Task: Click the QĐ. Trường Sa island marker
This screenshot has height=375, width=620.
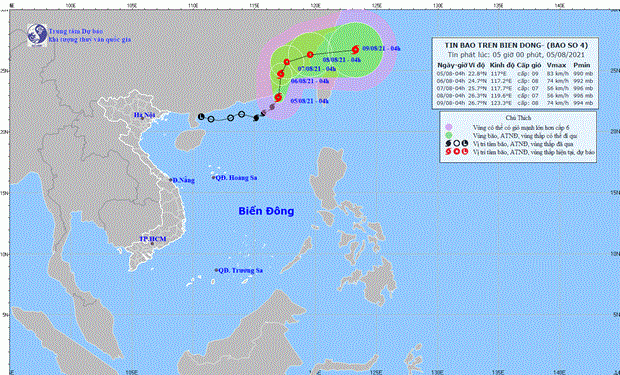Action: click(216, 270)
